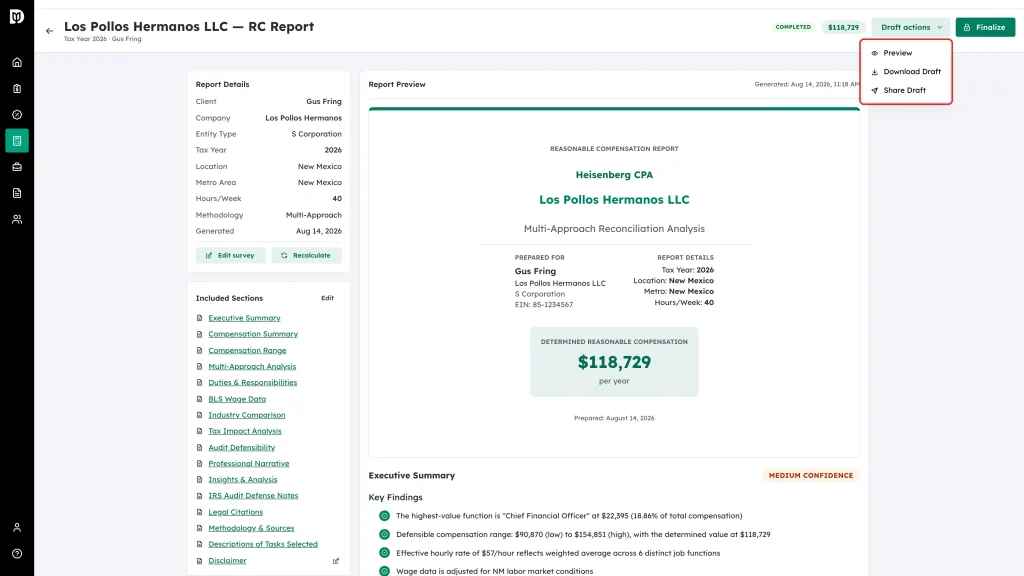Viewport: 1024px width, 576px height.
Task: Open the Compensation Range section link
Action: click(x=247, y=351)
